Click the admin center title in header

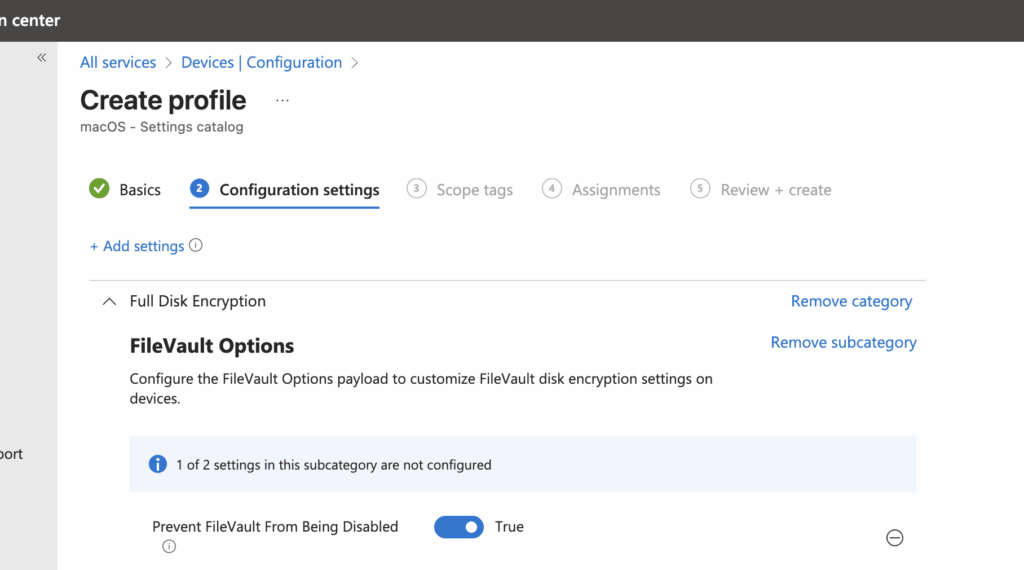(x=30, y=20)
